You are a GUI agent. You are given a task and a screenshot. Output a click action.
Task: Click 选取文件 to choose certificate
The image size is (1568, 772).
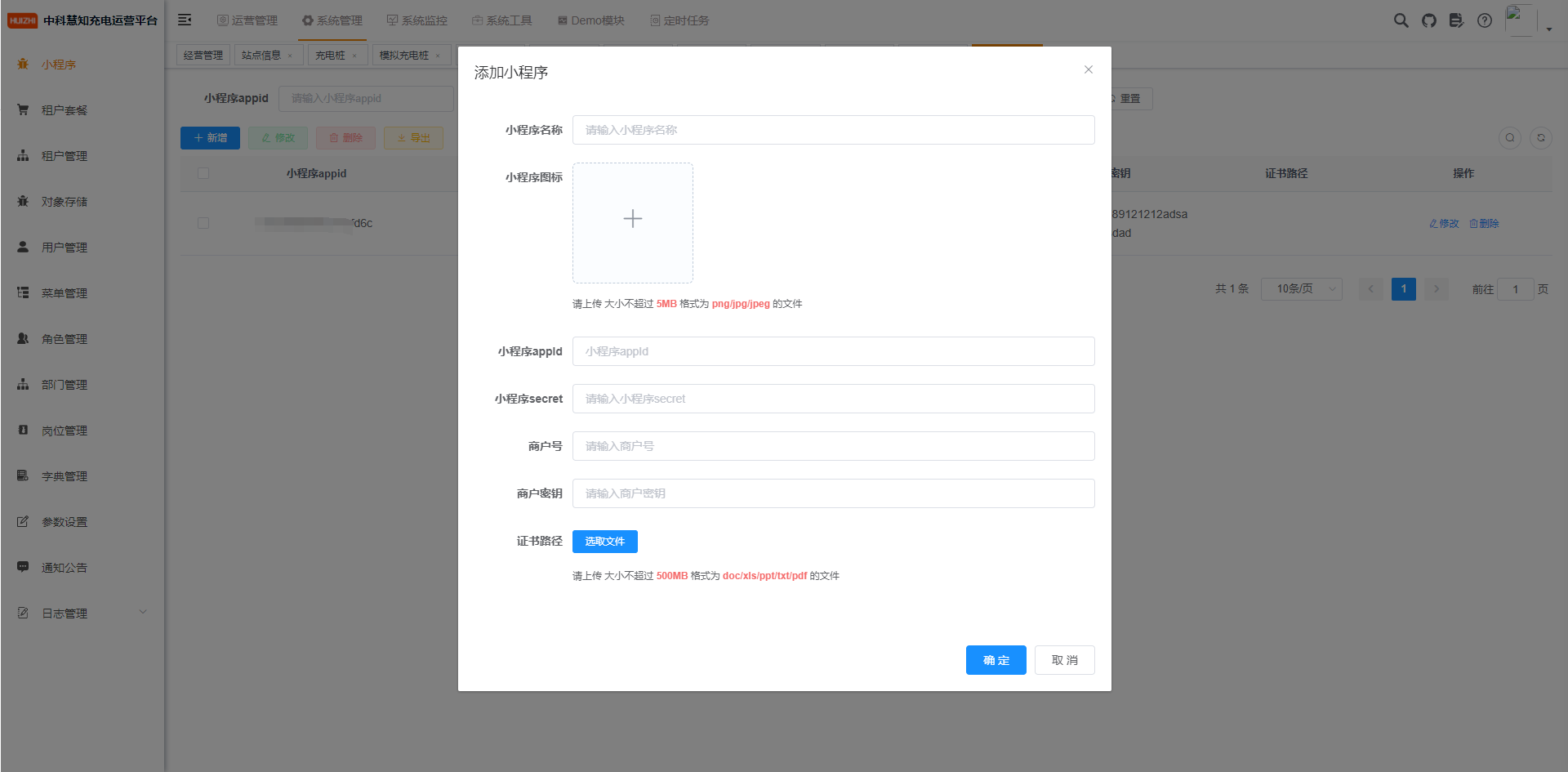(x=605, y=542)
